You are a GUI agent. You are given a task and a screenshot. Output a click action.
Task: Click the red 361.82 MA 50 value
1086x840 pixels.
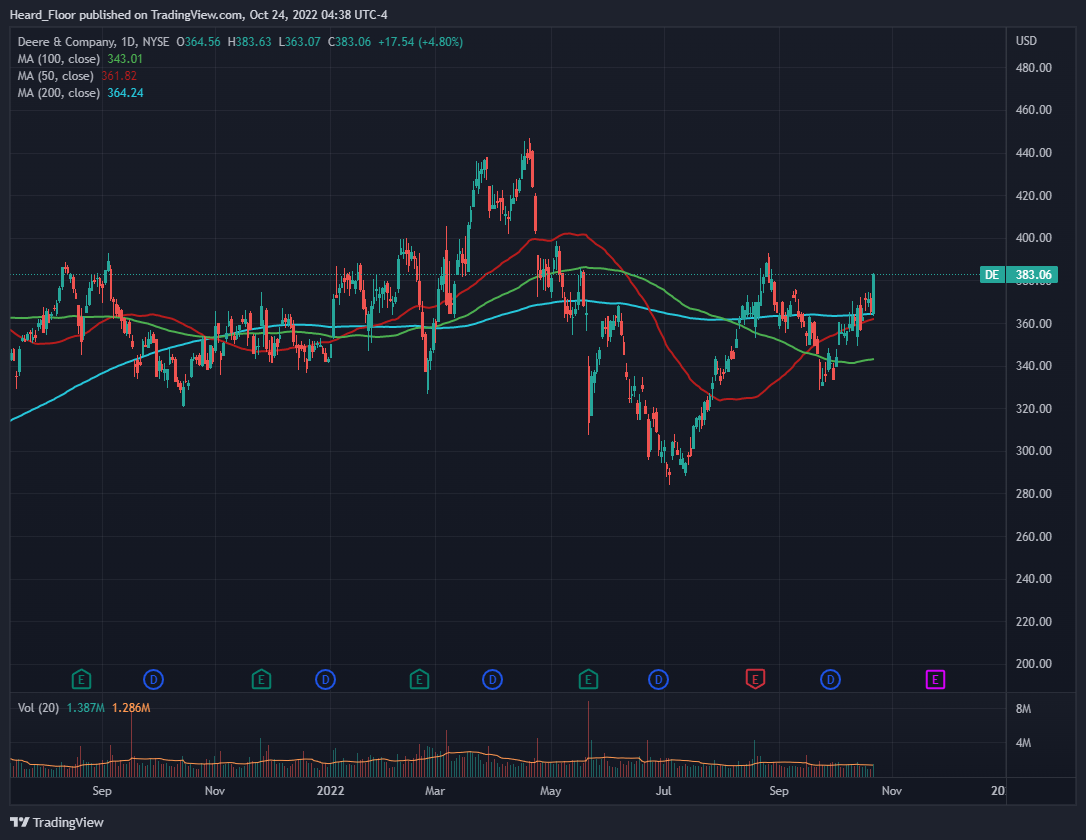119,76
